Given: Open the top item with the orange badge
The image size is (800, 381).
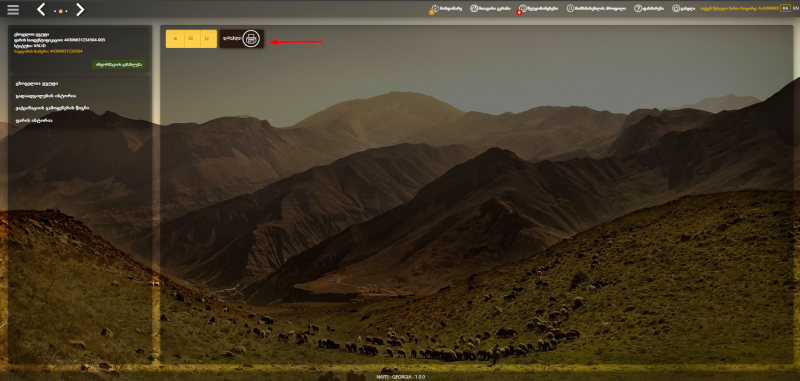Looking at the screenshot, I should tap(446, 9).
